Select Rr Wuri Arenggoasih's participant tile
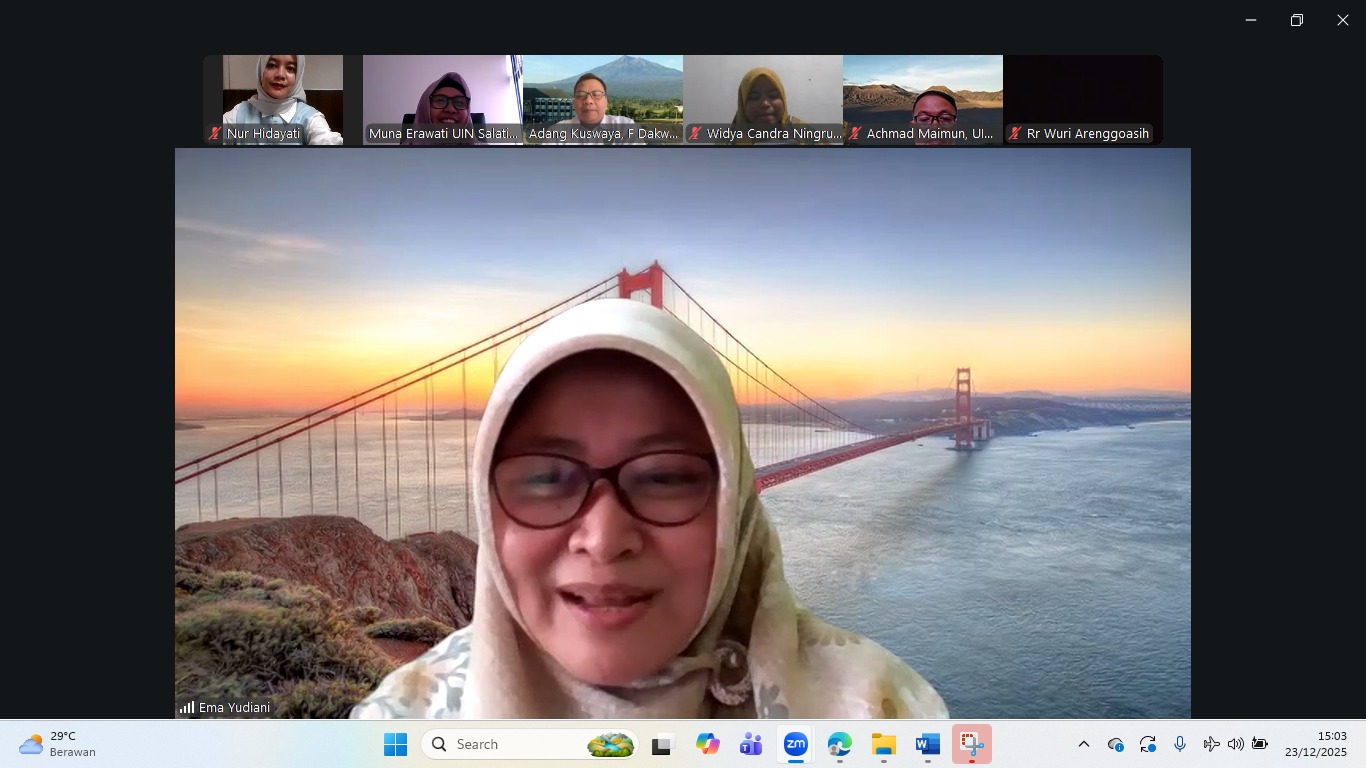 tap(1083, 98)
